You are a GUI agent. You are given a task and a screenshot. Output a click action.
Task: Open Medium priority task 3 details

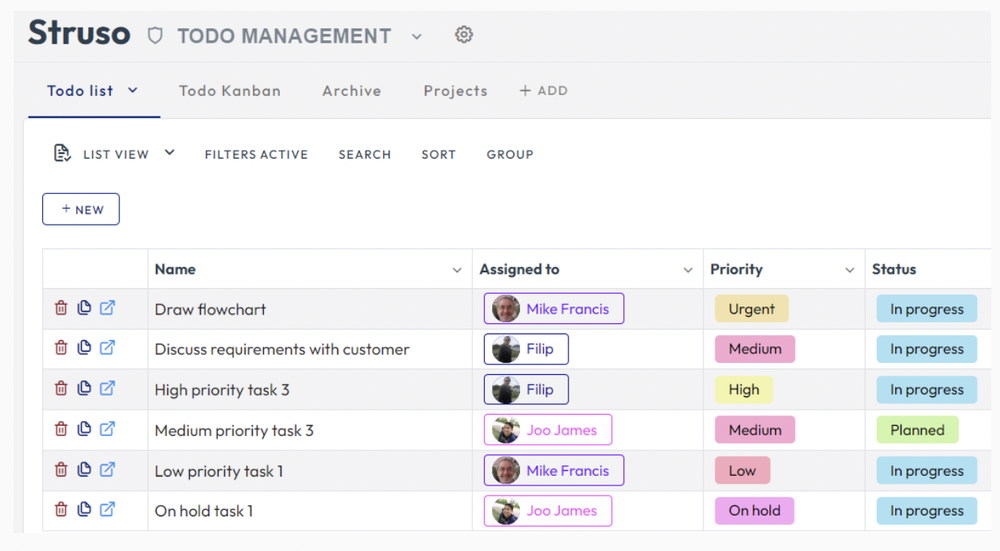tap(107, 429)
